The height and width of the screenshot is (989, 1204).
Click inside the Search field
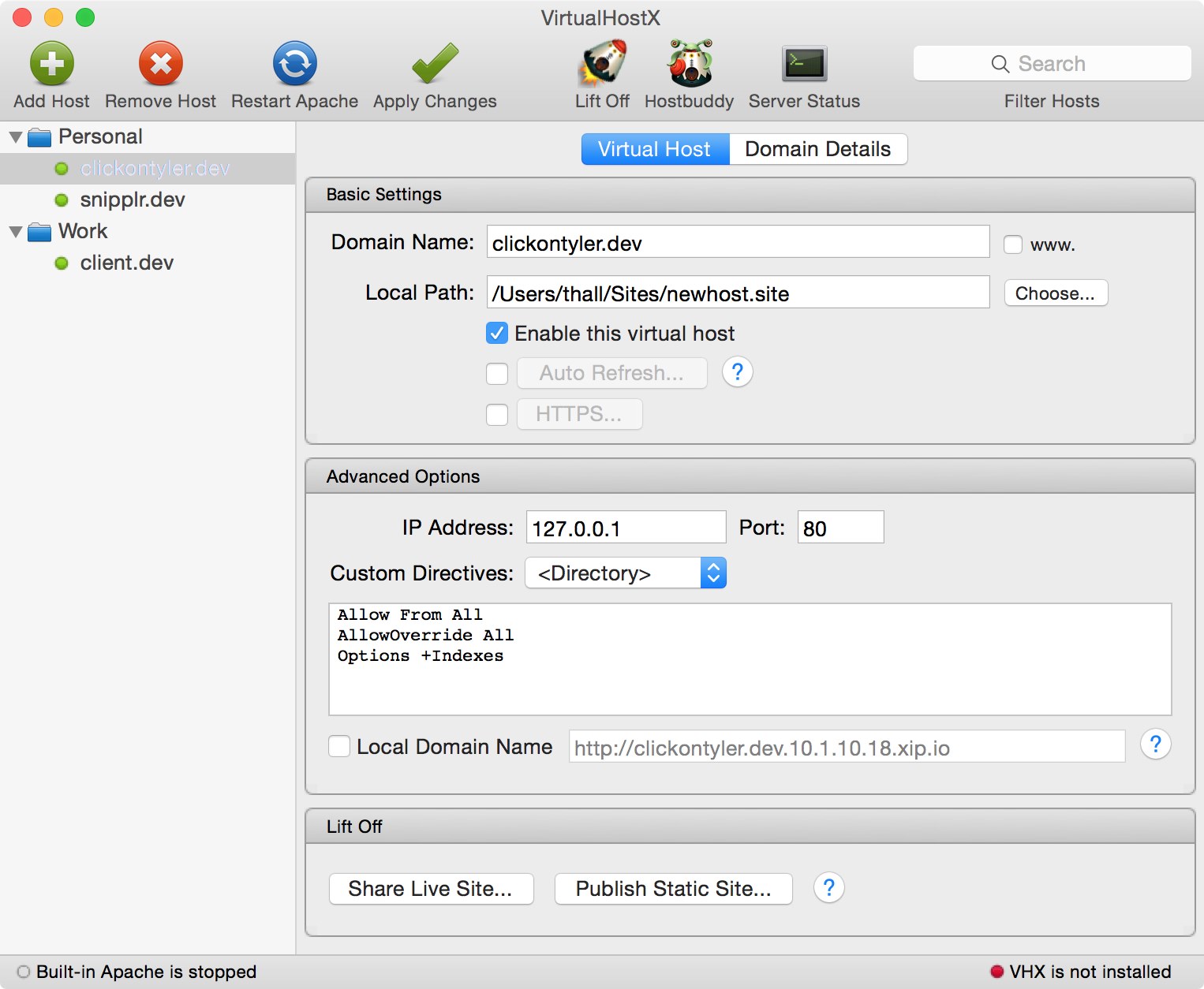click(x=1052, y=63)
